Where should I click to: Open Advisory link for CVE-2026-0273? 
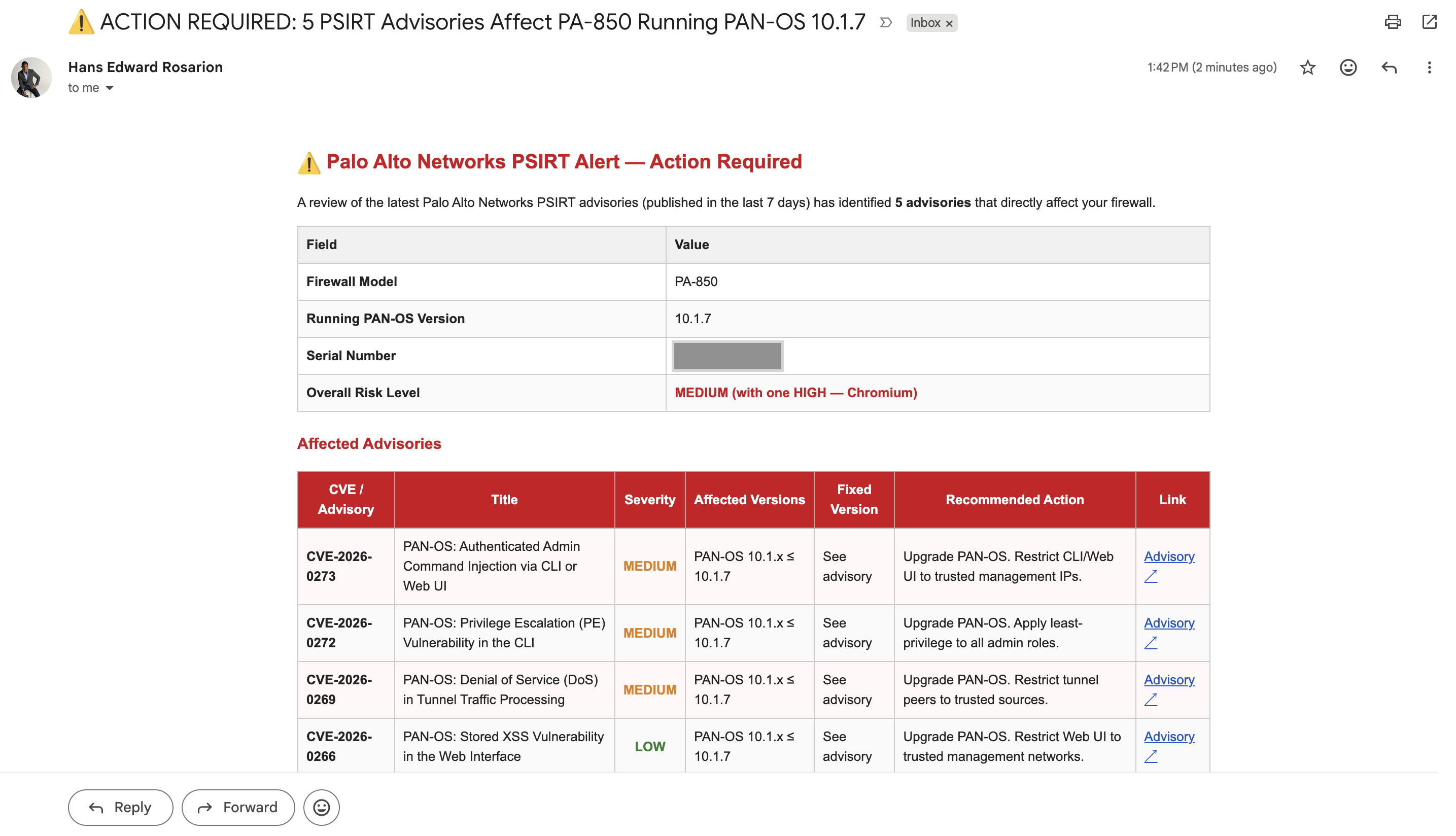(x=1169, y=556)
